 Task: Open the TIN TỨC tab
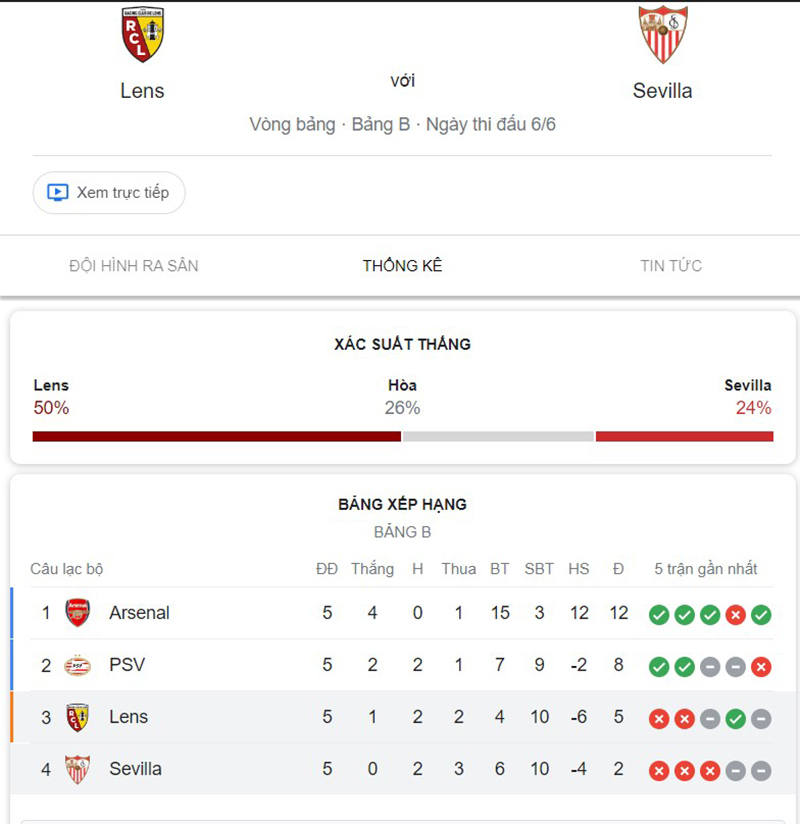(x=672, y=266)
